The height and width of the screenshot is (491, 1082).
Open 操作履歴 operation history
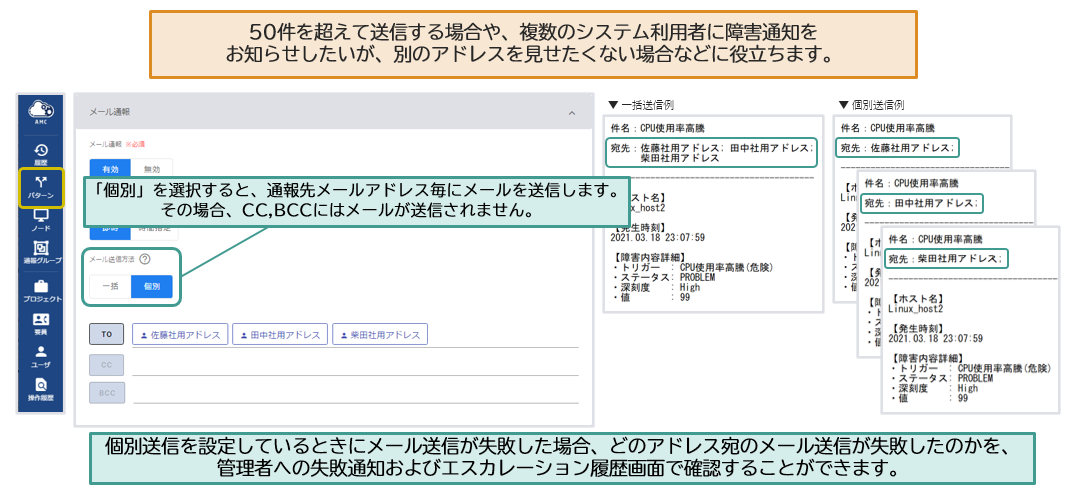pyautogui.click(x=41, y=389)
